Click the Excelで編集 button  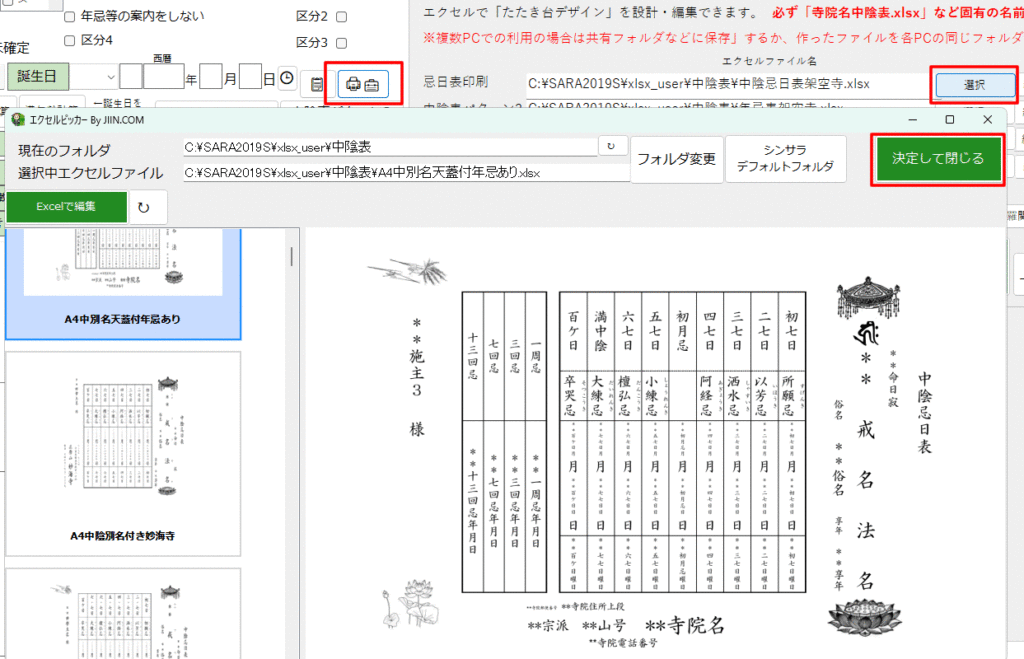67,206
